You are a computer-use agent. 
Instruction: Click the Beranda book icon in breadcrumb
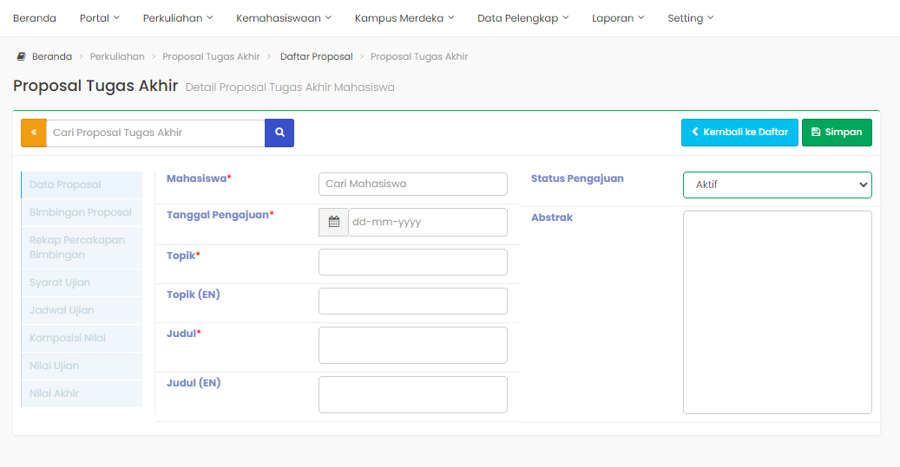(x=21, y=57)
